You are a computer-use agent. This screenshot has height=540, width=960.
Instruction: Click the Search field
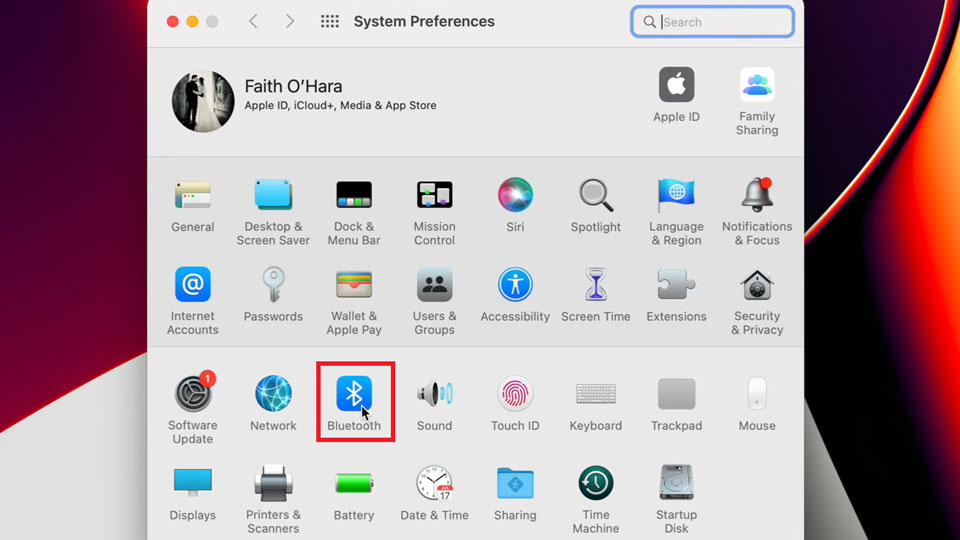pos(713,22)
